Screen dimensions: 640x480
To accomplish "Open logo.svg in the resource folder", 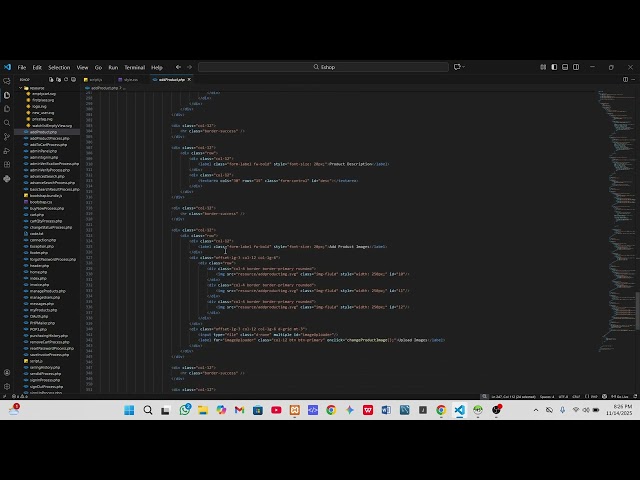I will tap(39, 107).
